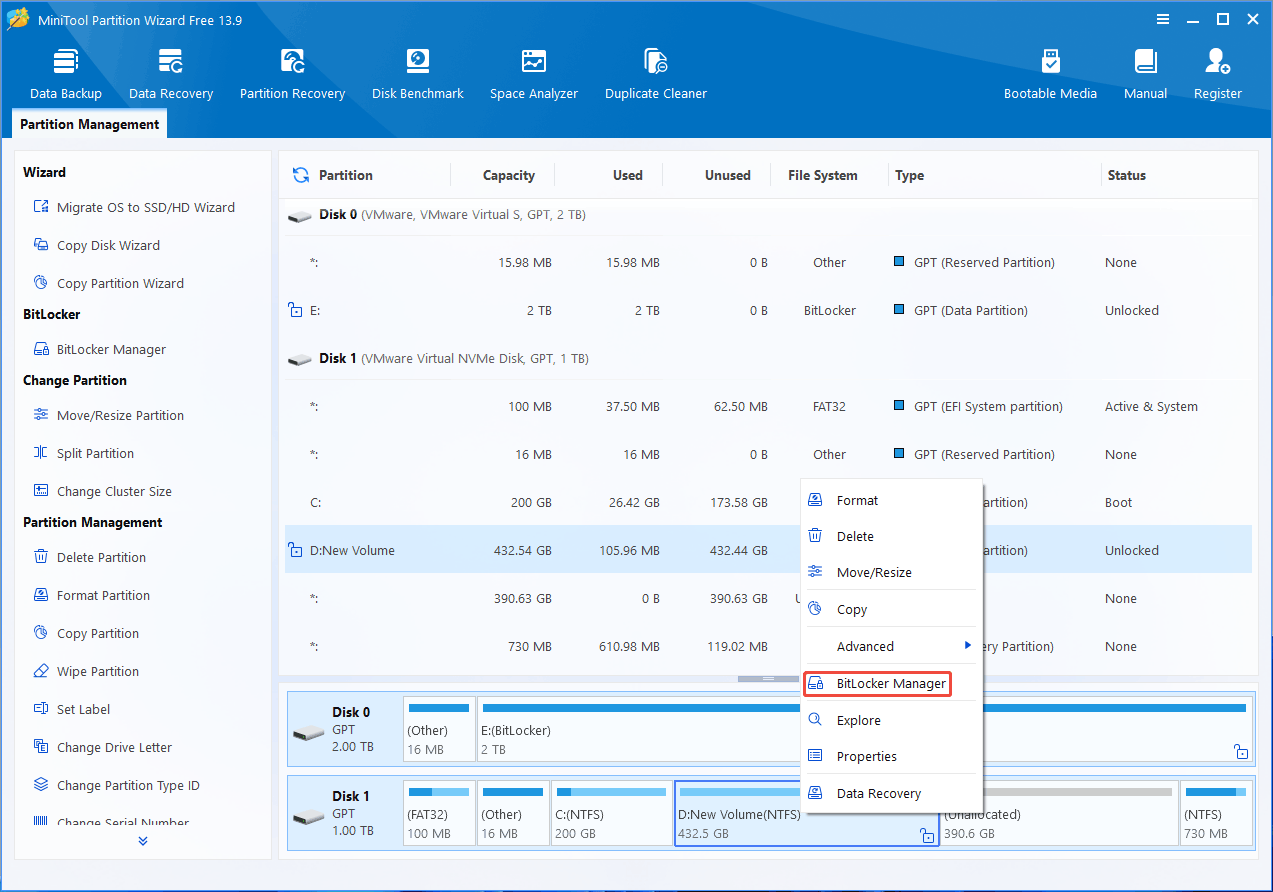Launch Duplicate Cleaner
Image resolution: width=1273 pixels, height=892 pixels.
[656, 73]
